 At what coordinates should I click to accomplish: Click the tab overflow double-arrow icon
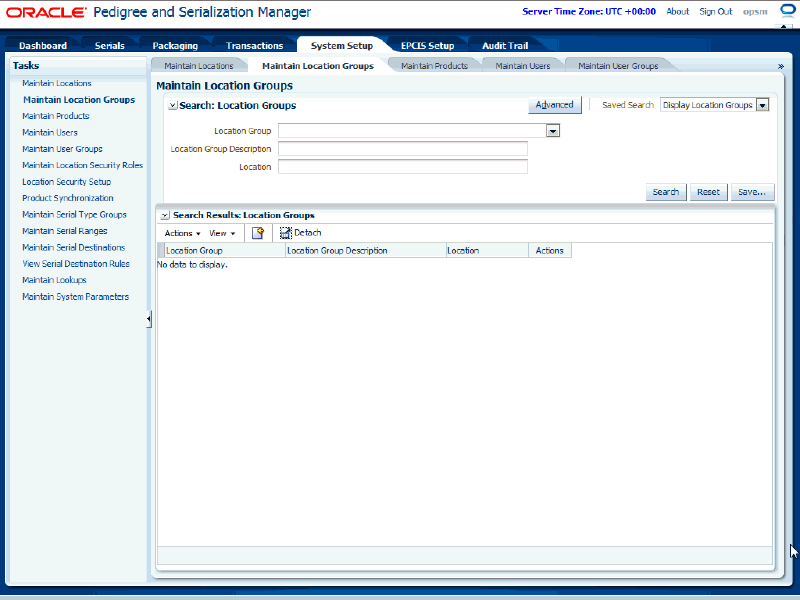(x=781, y=66)
